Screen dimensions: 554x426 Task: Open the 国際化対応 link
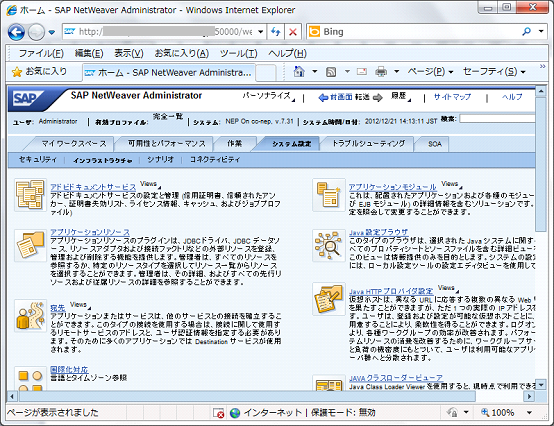coord(69,369)
